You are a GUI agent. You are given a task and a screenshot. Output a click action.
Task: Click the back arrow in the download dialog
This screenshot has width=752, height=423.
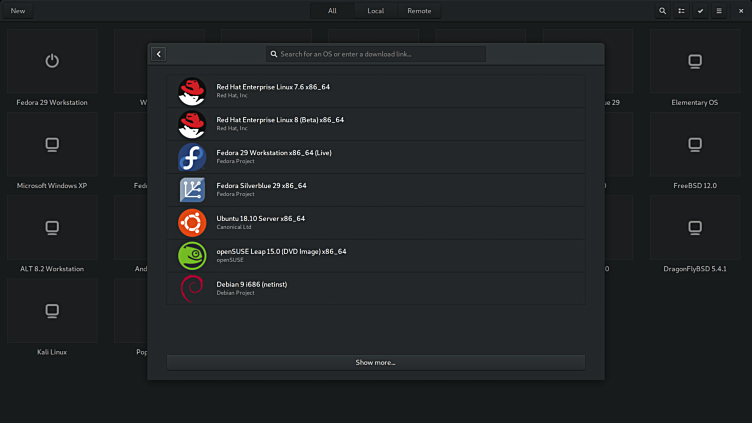click(158, 54)
